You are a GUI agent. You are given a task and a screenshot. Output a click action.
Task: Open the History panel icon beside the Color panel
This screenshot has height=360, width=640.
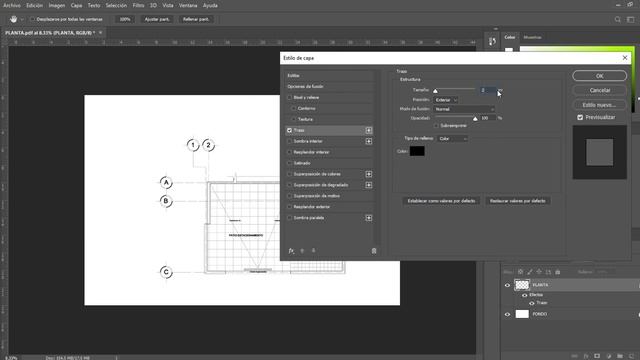pyautogui.click(x=492, y=41)
